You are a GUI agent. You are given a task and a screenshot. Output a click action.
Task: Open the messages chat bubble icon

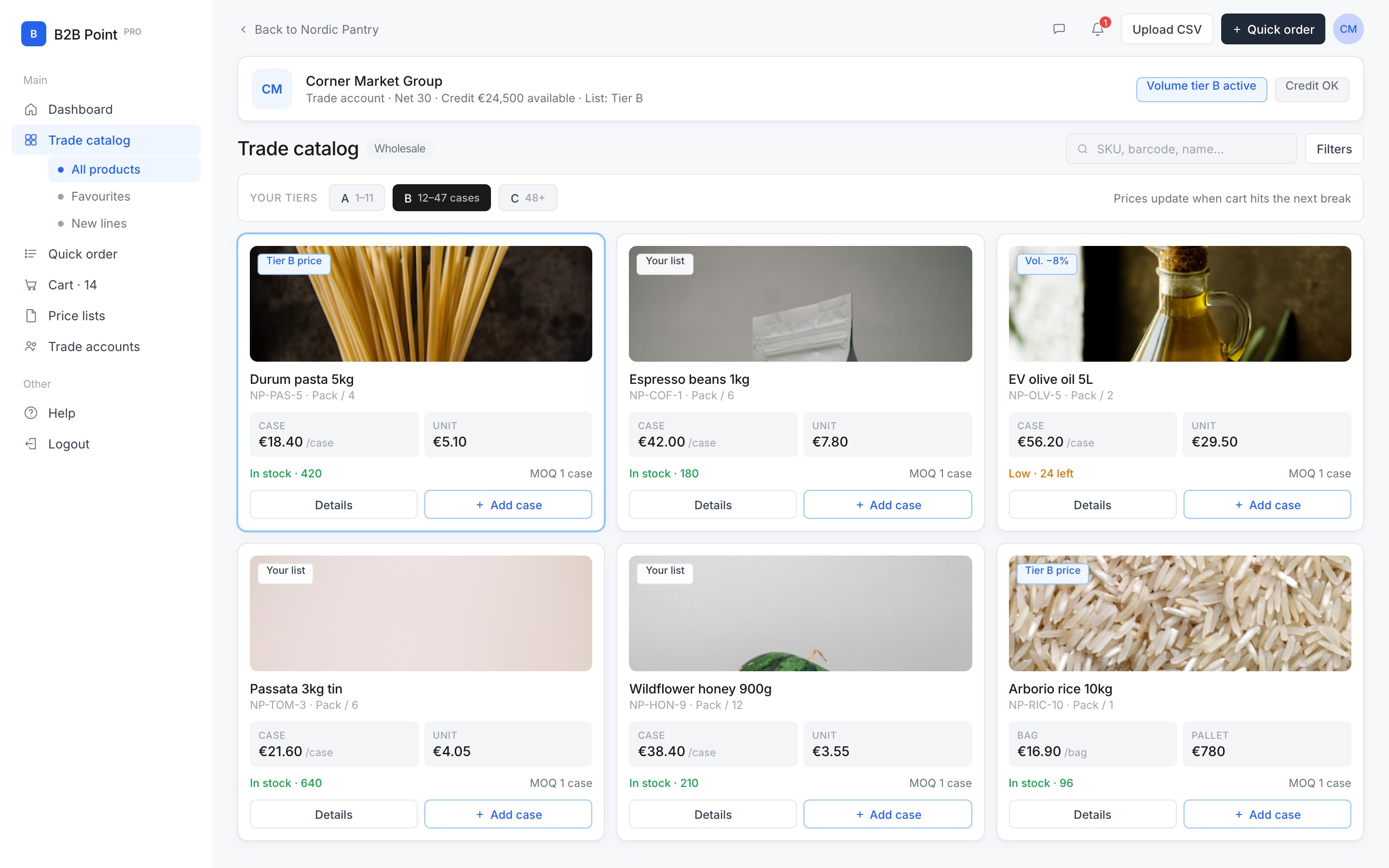point(1059,29)
